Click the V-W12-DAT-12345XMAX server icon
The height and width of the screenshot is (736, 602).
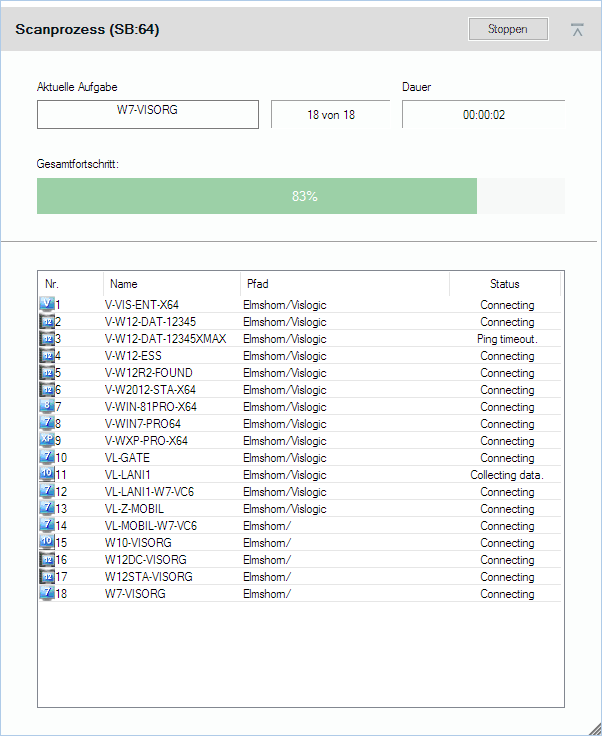[47, 338]
